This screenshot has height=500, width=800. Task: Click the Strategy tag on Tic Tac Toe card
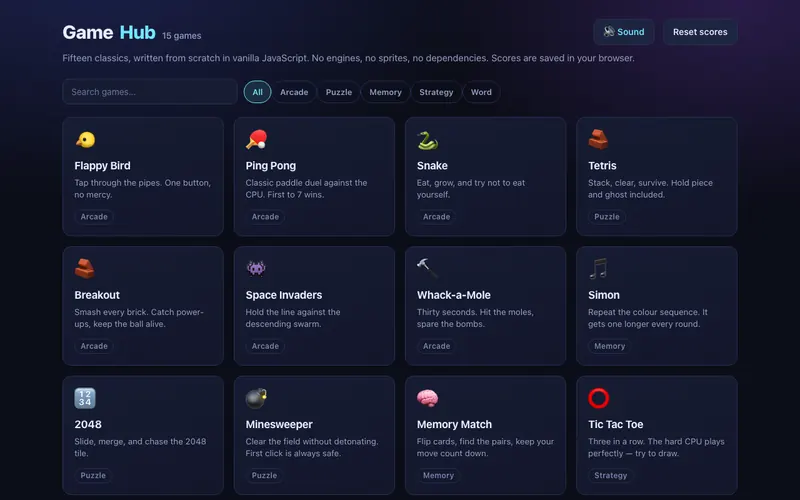click(x=610, y=476)
